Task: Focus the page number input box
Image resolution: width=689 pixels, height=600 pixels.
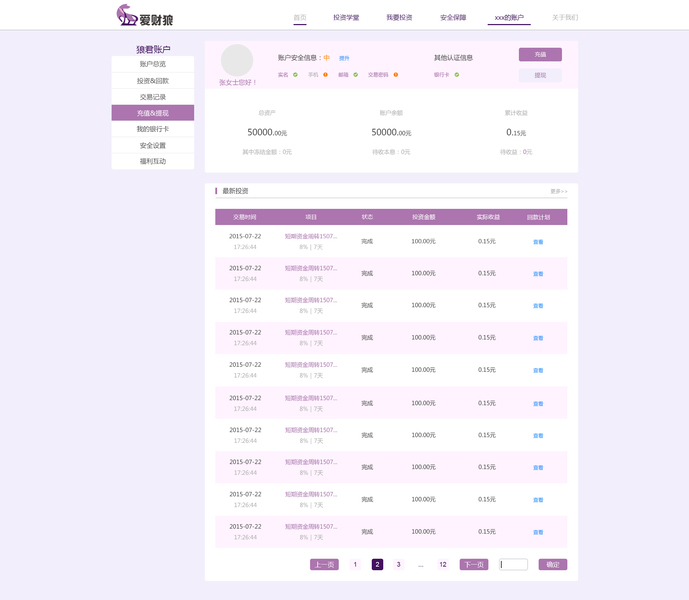Action: click(513, 564)
